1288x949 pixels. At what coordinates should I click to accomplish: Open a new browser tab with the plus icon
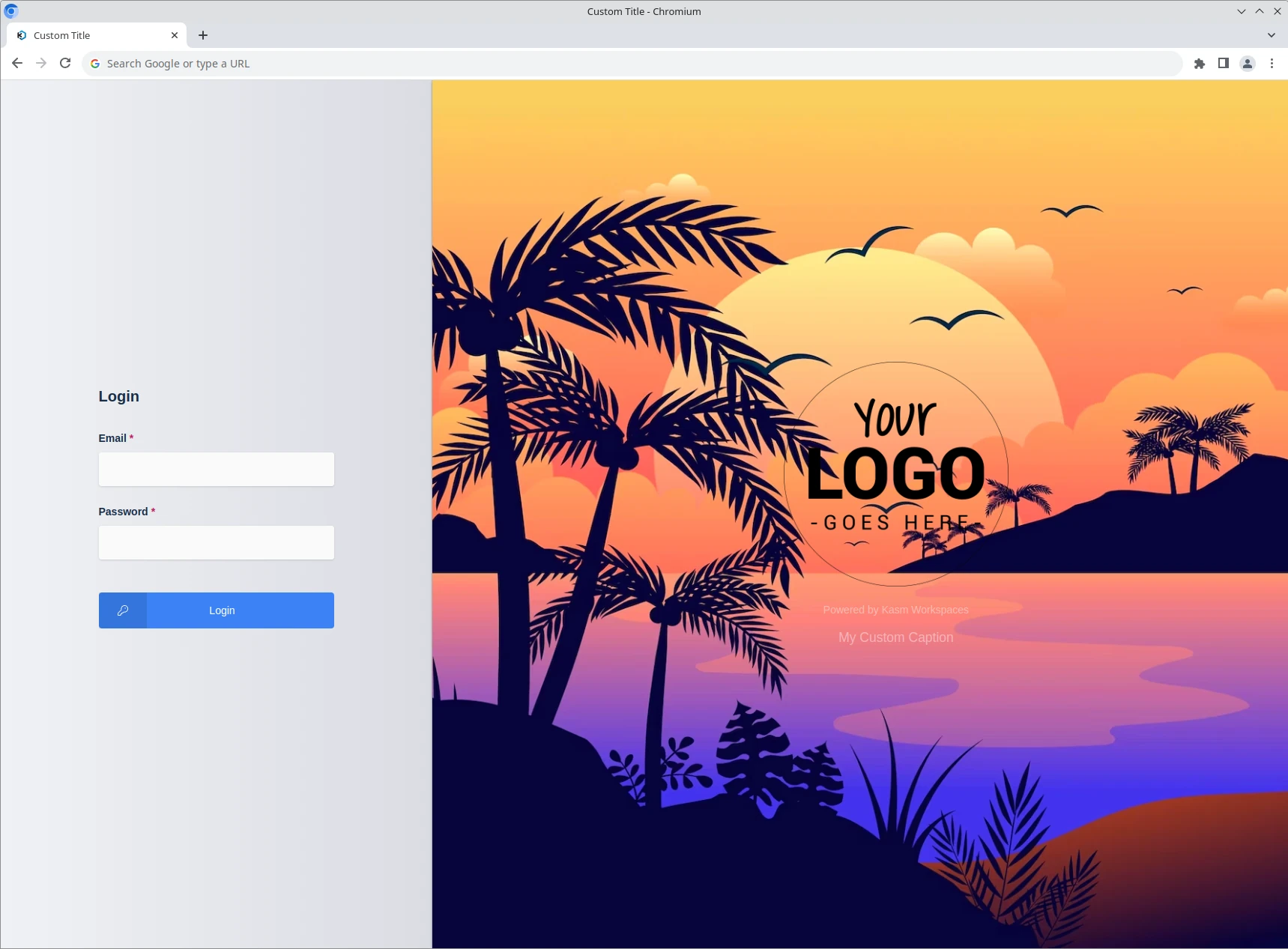202,35
